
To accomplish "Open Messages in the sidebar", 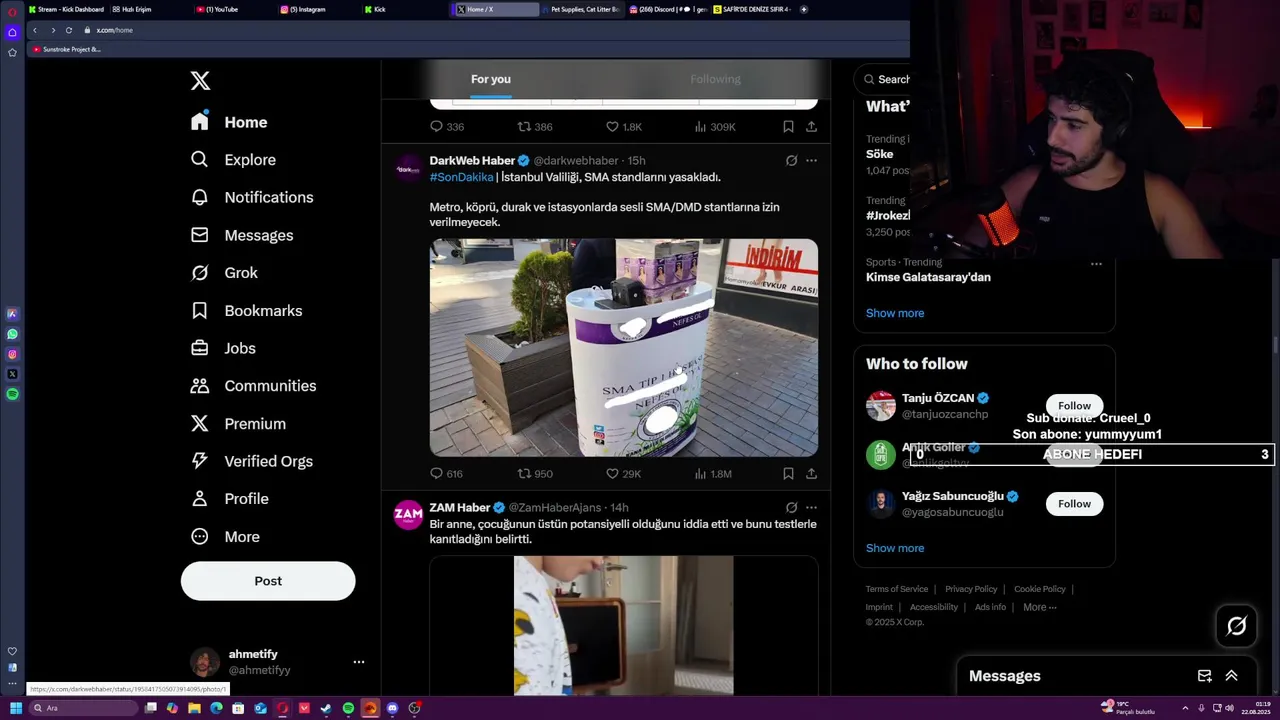I will pyautogui.click(x=241, y=235).
